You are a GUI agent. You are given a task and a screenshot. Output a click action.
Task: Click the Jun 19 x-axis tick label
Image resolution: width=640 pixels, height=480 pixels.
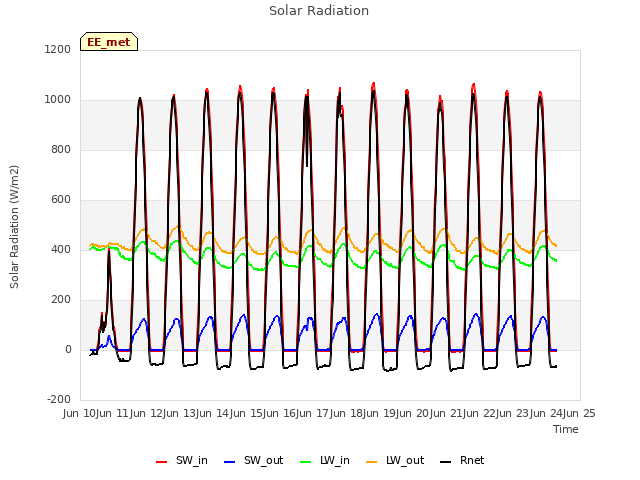tap(381, 413)
